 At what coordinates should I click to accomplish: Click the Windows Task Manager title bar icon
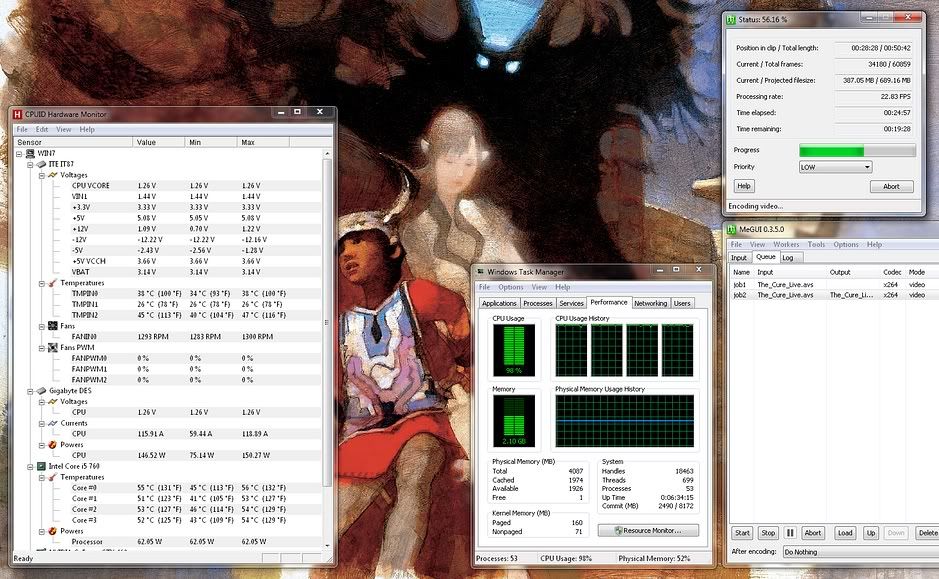click(481, 272)
